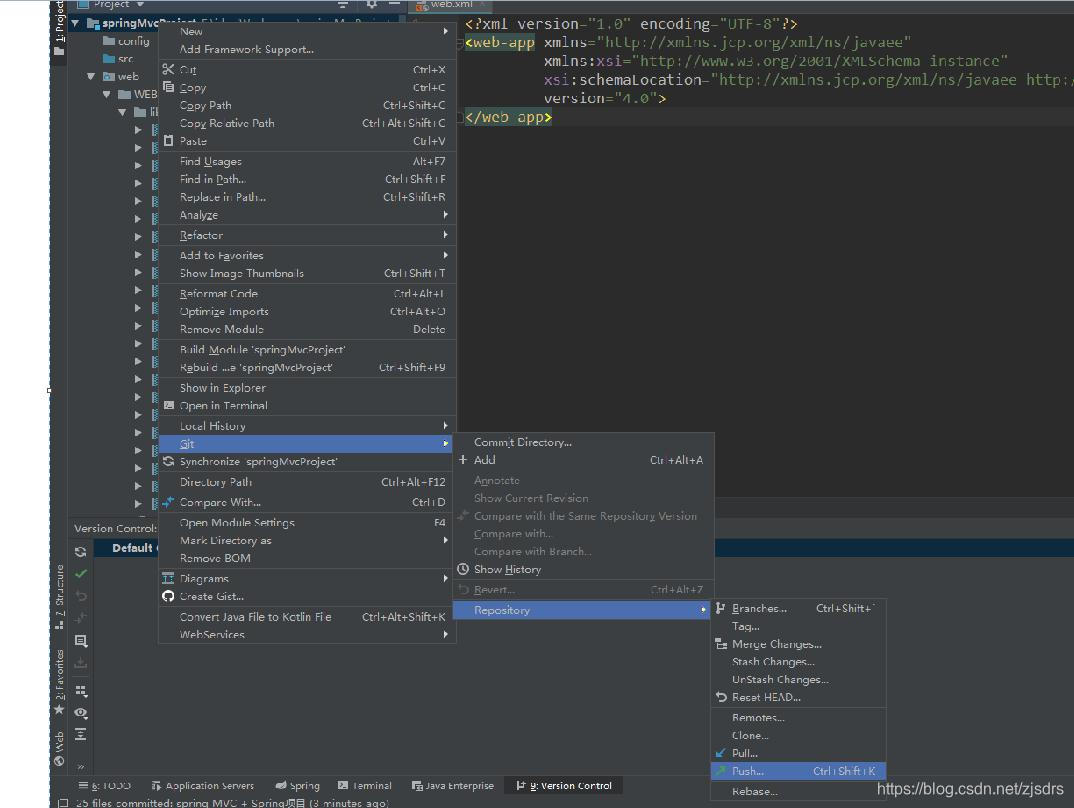Expand the Refactor submenu

(x=307, y=235)
